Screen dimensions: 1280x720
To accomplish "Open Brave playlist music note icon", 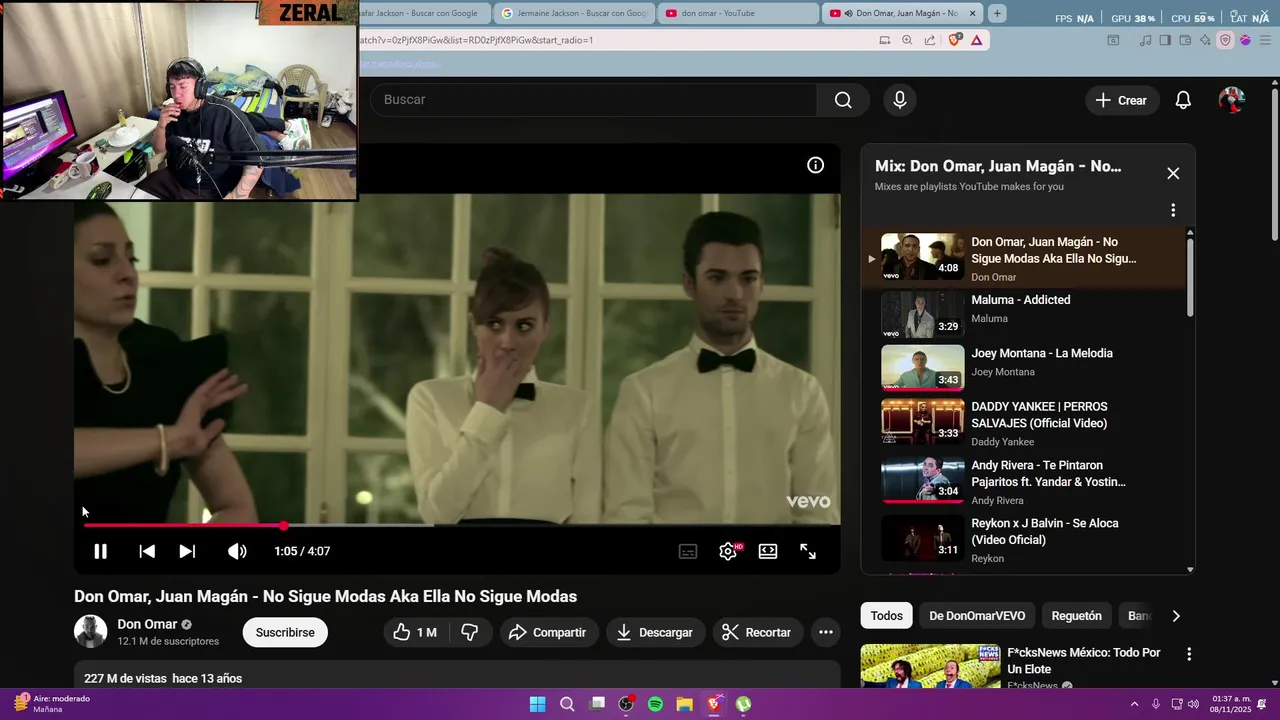I will 1146,40.
